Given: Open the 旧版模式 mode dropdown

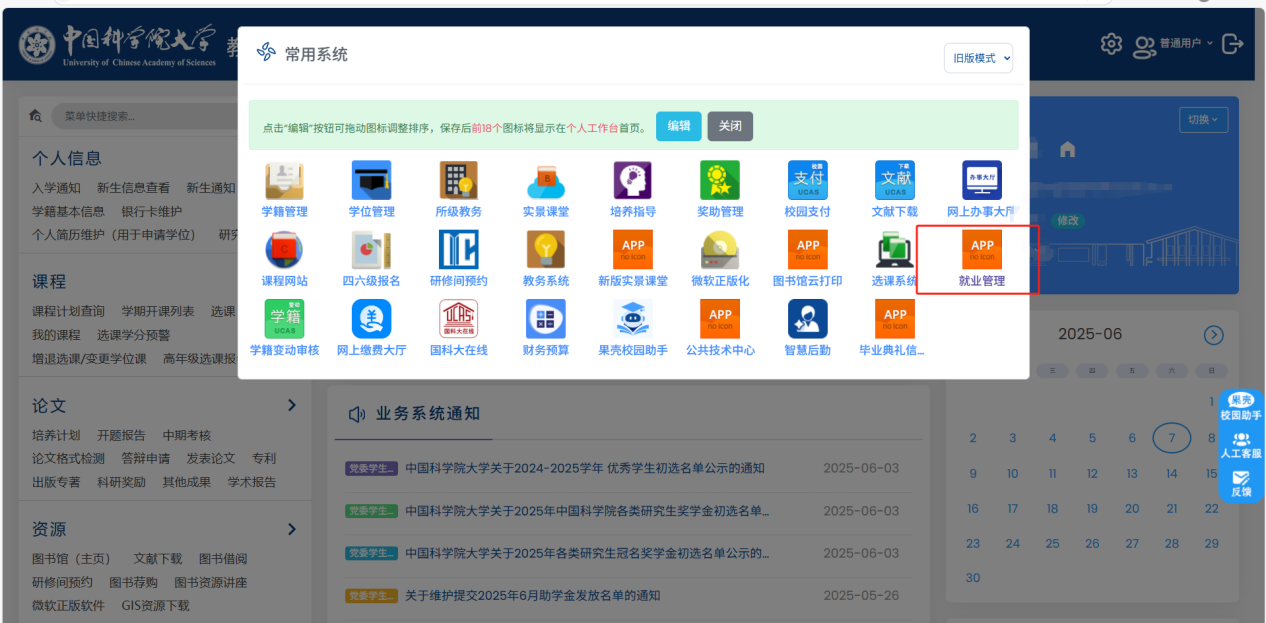Looking at the screenshot, I should 978,58.
